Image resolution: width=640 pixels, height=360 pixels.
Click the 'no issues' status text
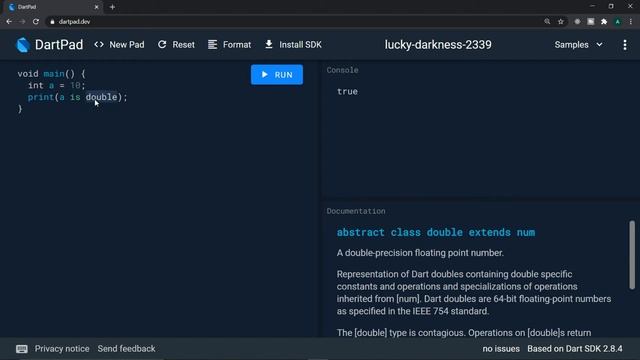(501, 349)
